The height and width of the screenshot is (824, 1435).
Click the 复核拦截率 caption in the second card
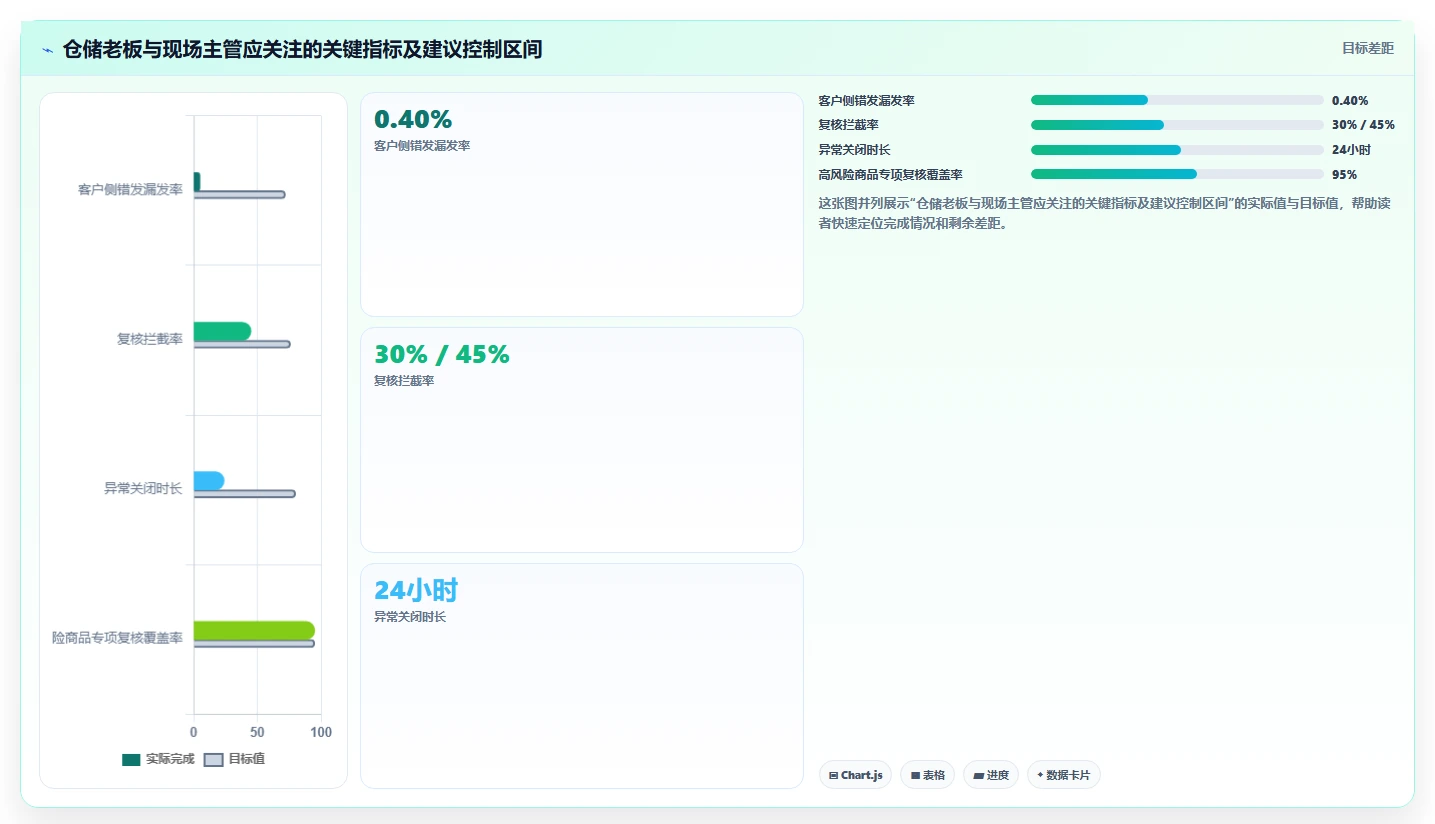[404, 381]
